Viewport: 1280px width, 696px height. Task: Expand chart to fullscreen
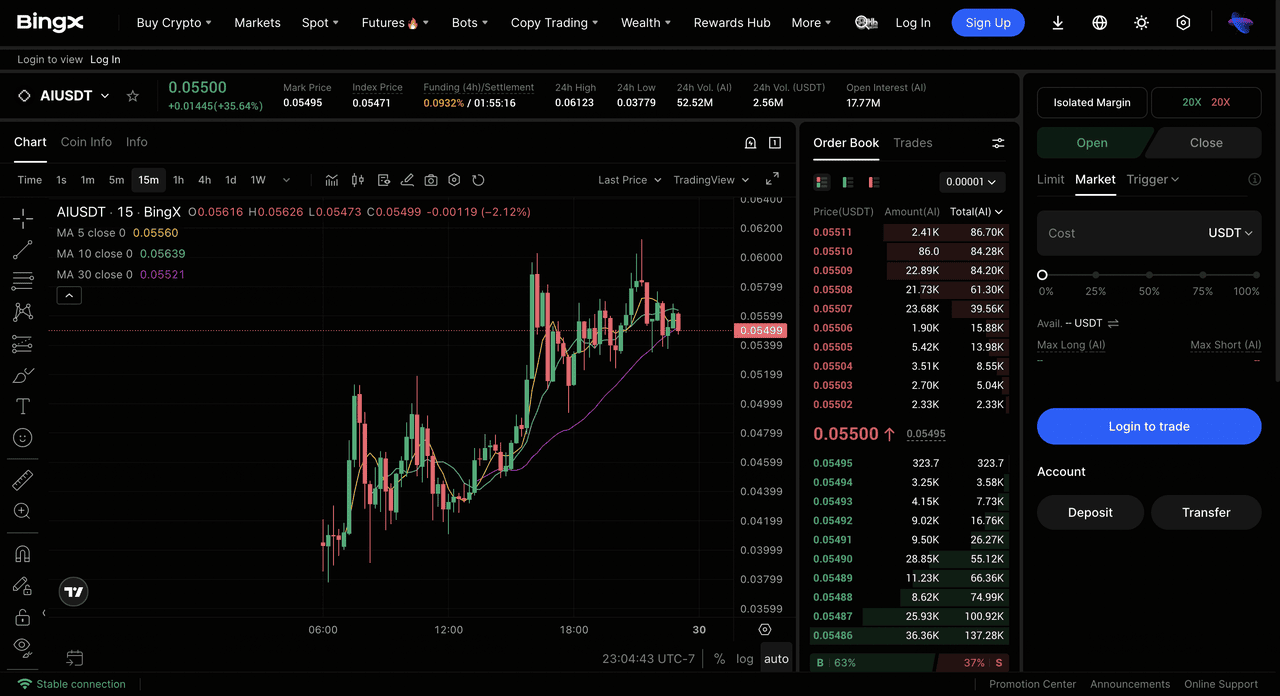(772, 179)
